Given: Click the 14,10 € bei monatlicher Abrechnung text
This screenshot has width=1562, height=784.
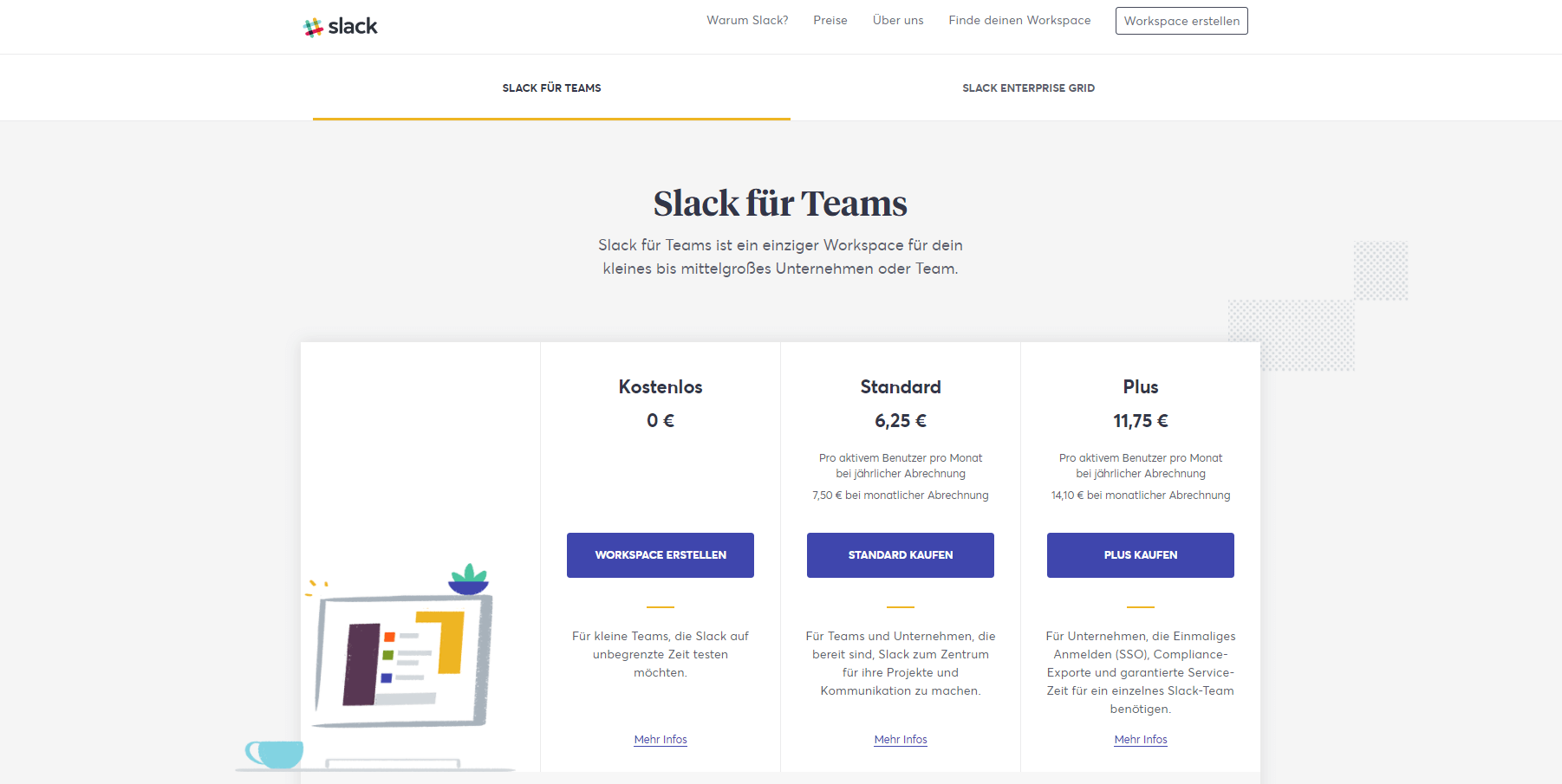Looking at the screenshot, I should pos(1141,496).
